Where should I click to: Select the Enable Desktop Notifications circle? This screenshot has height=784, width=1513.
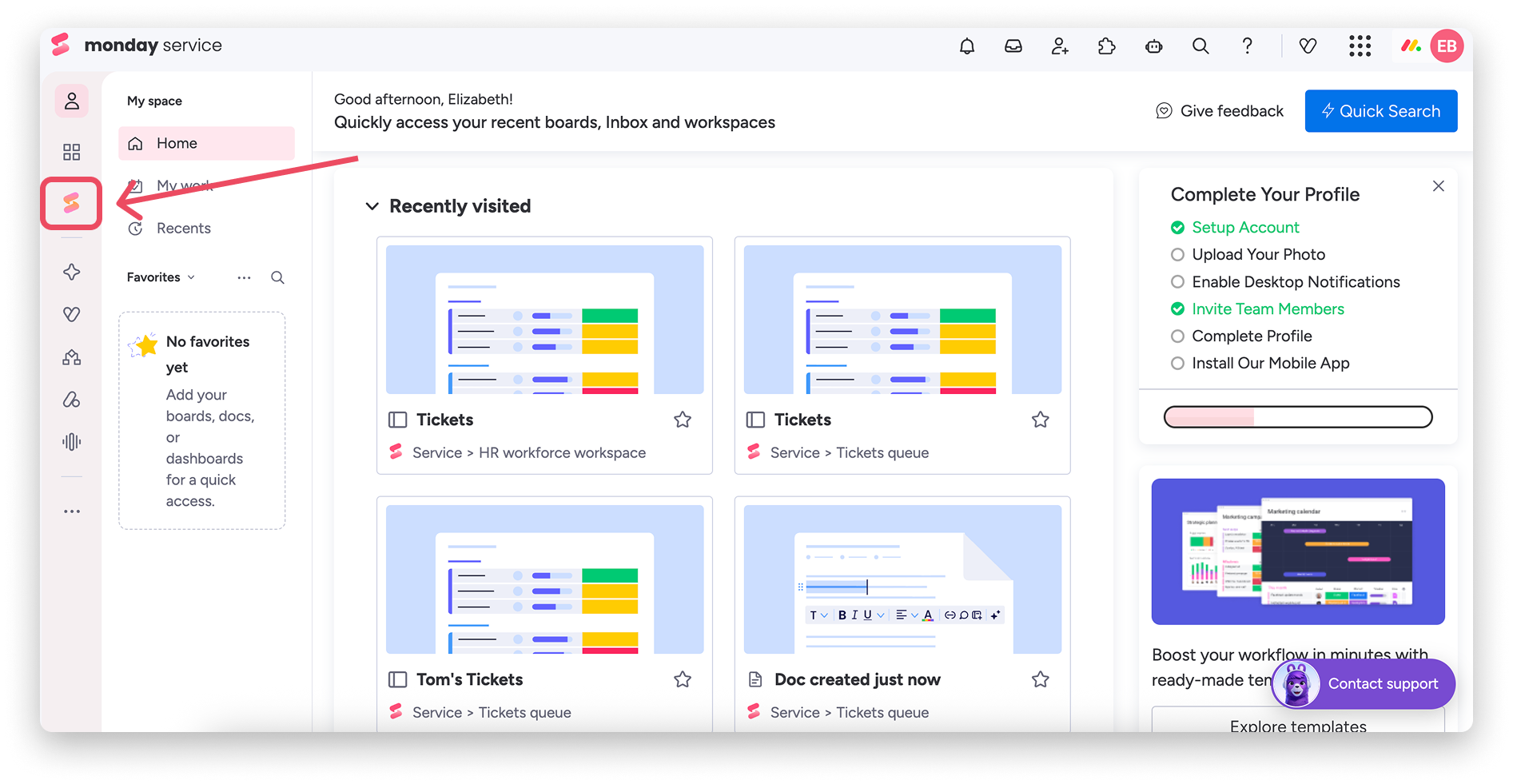(1177, 282)
